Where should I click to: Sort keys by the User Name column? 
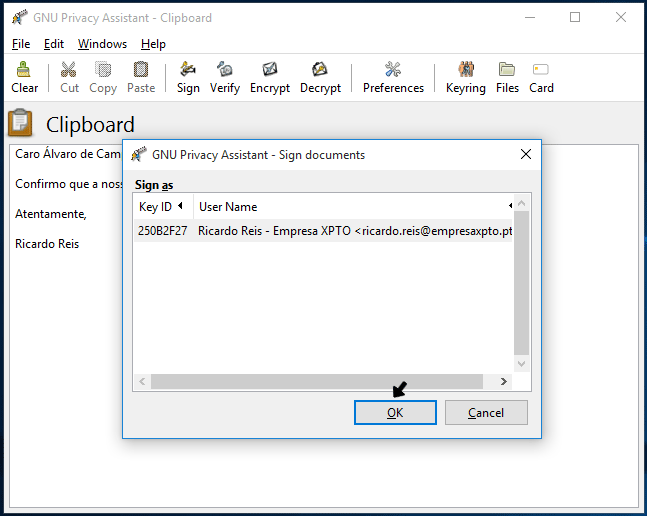pyautogui.click(x=354, y=206)
